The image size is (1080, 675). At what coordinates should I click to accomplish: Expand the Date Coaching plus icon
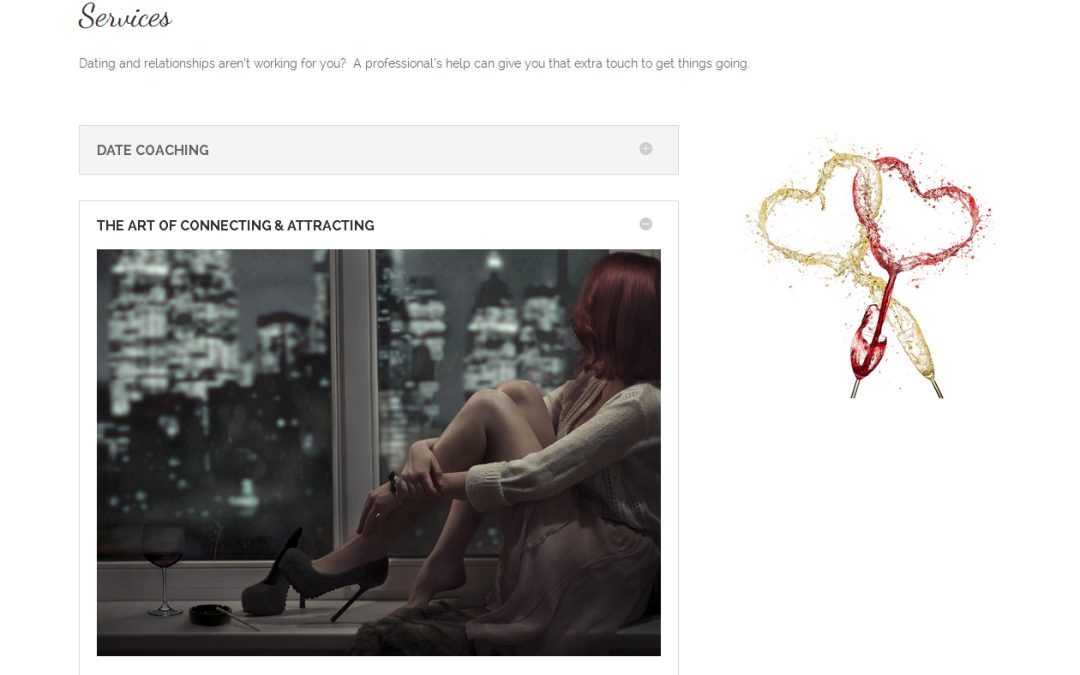(645, 149)
